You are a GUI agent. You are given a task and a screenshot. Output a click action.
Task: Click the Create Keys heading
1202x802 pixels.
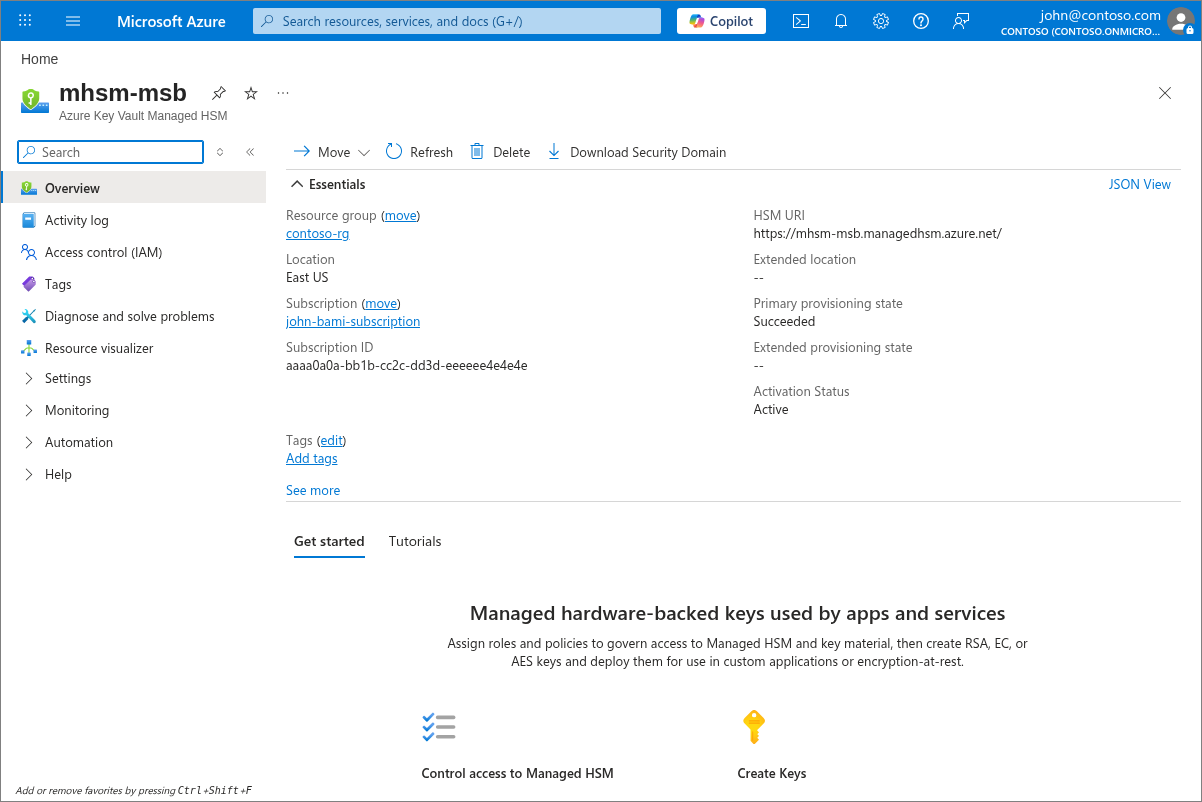click(772, 773)
